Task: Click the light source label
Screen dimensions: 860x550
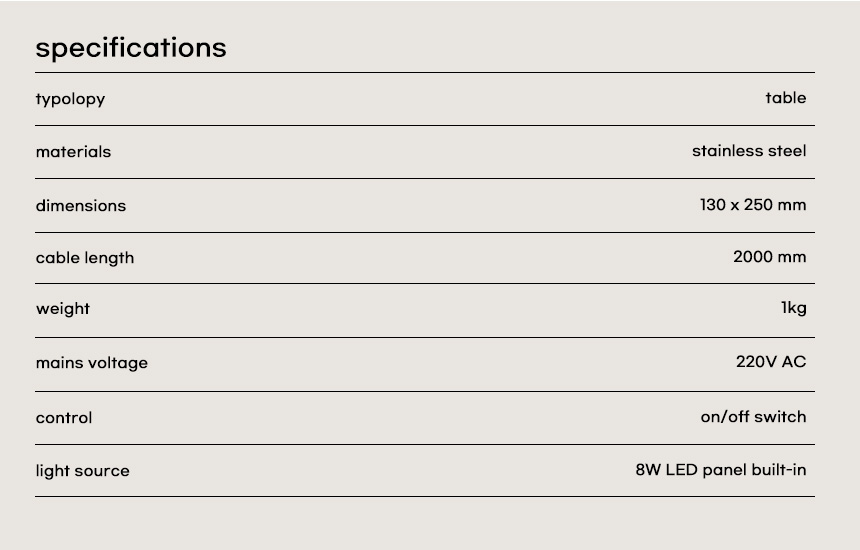Action: [x=83, y=471]
